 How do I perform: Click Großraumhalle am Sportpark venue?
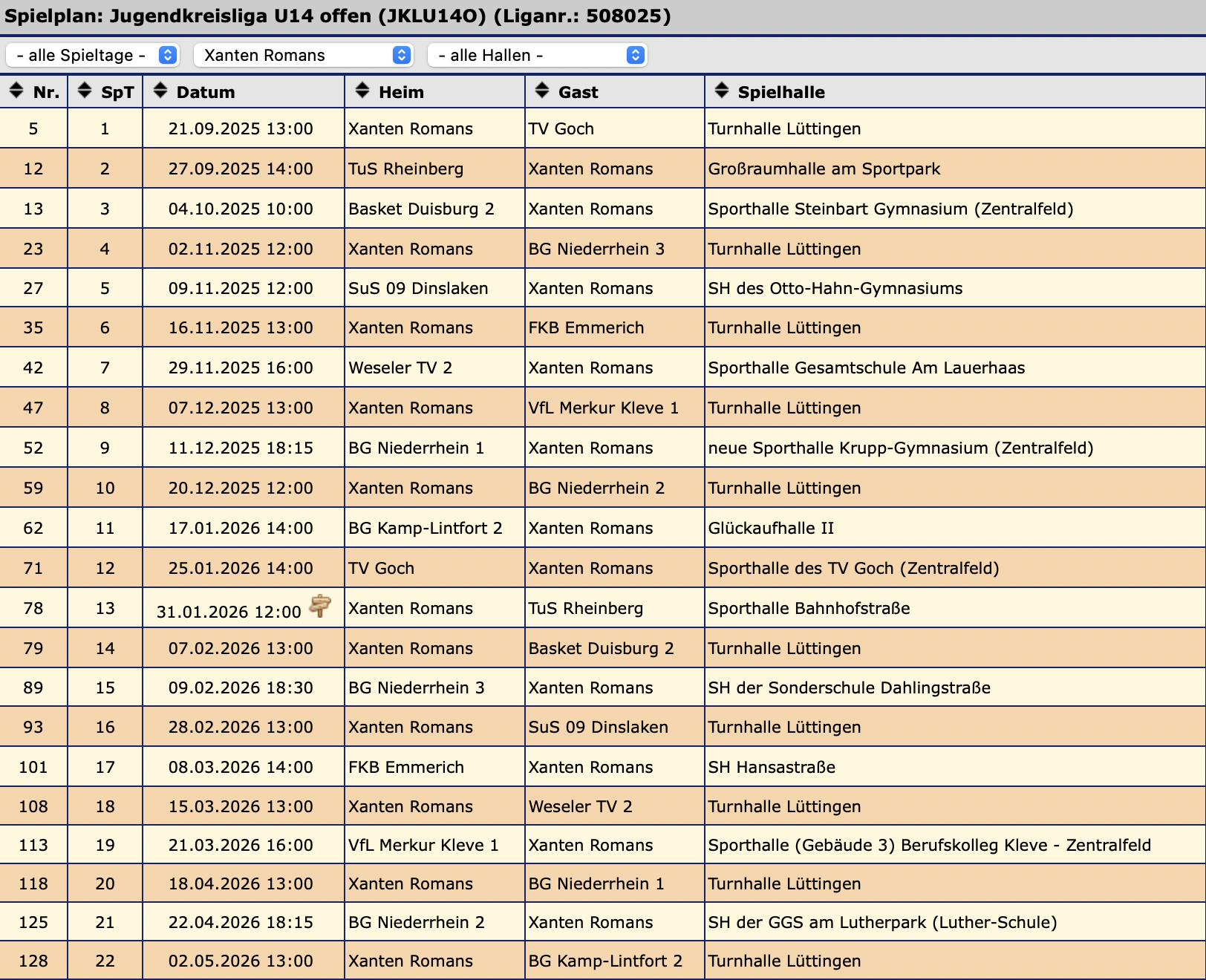[824, 169]
